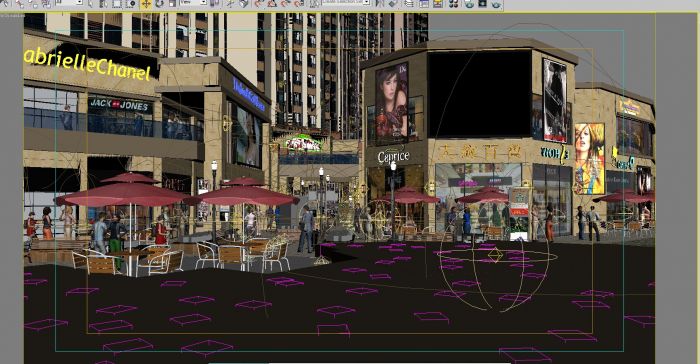700x364 pixels.
Task: Open the Curve Editor
Action: pyautogui.click(x=424, y=4)
